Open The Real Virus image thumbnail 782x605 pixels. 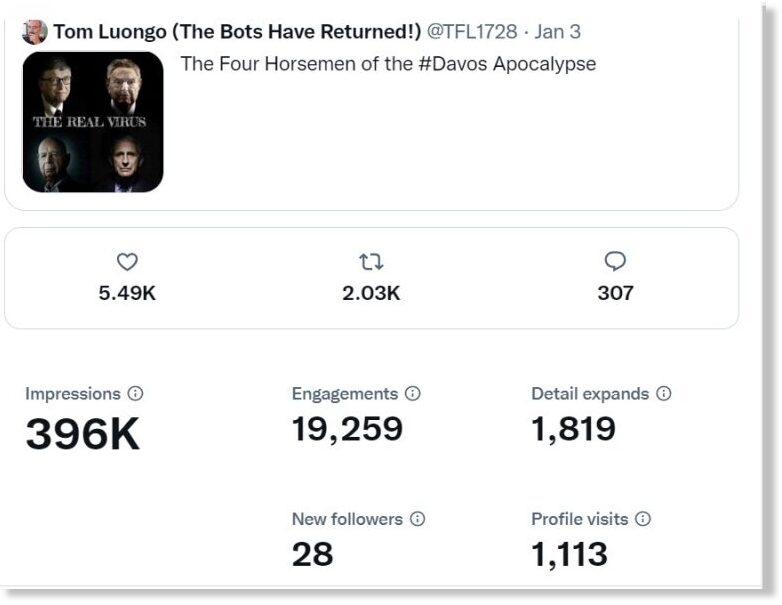(x=93, y=122)
